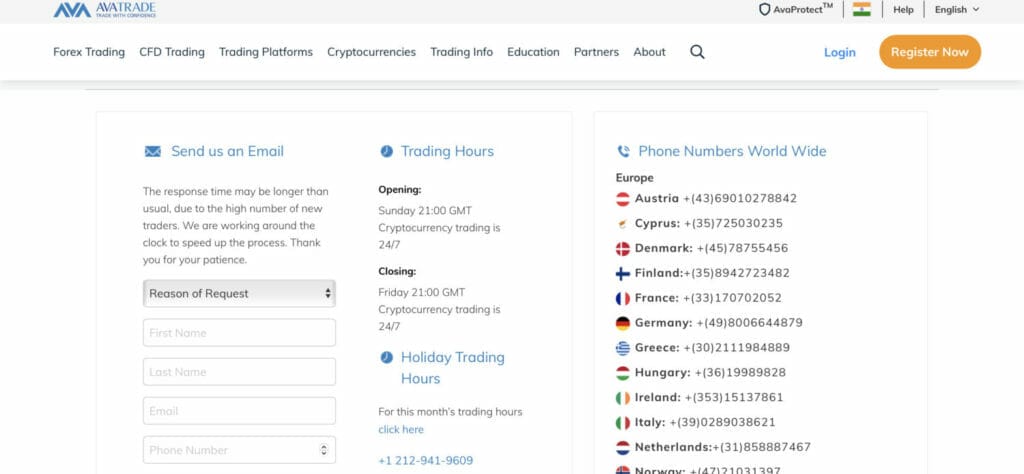Open the Cryptocurrencies menu
The image size is (1024, 474).
pos(372,52)
